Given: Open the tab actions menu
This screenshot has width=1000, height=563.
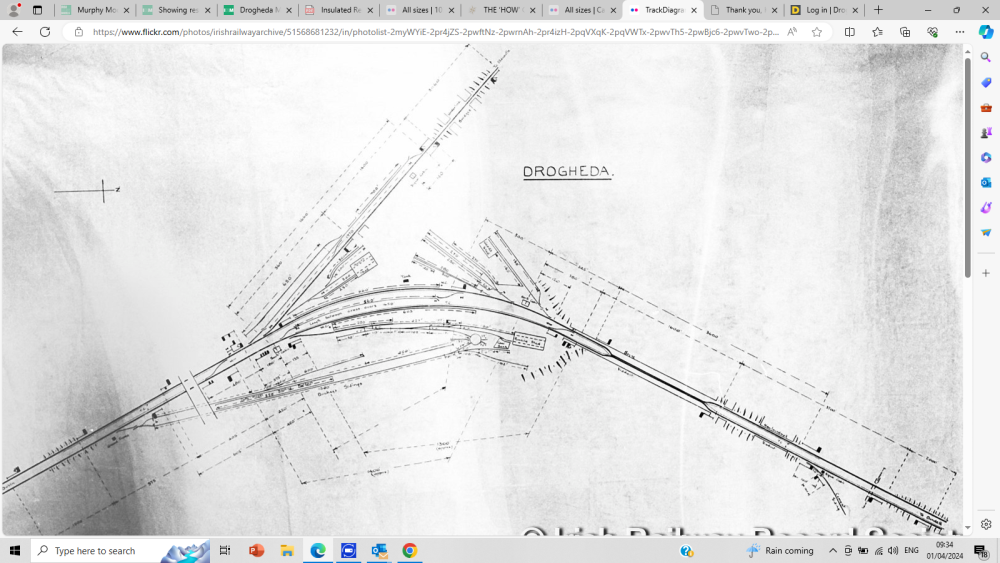Looking at the screenshot, I should click(x=37, y=10).
